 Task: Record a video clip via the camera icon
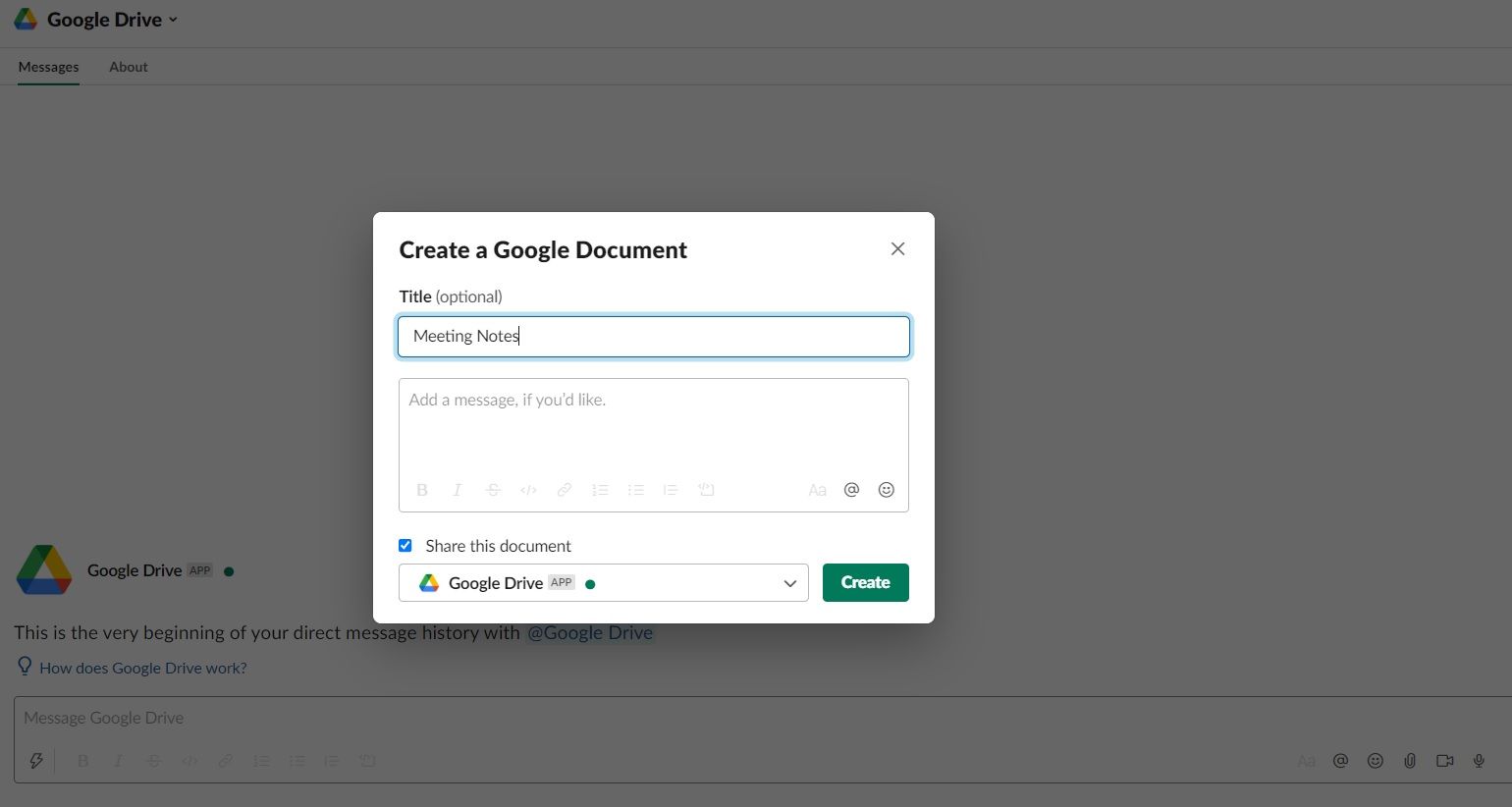(1444, 760)
